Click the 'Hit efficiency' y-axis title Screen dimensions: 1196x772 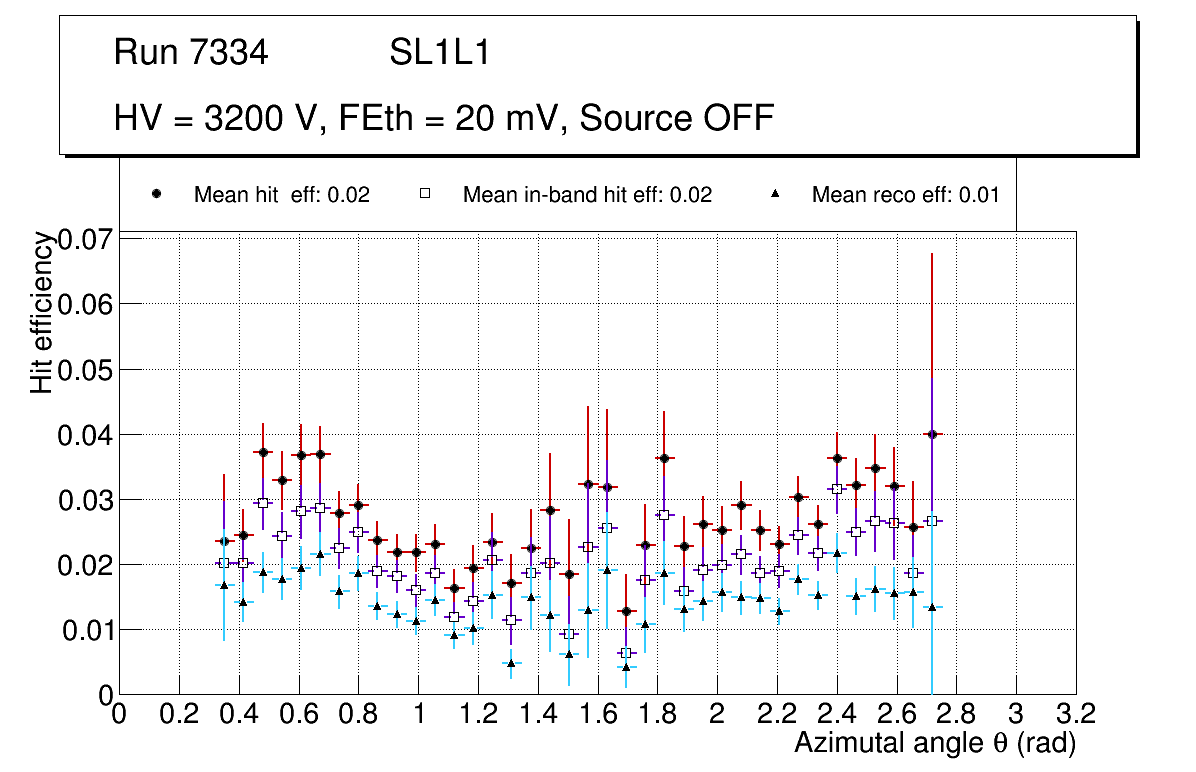(42, 312)
